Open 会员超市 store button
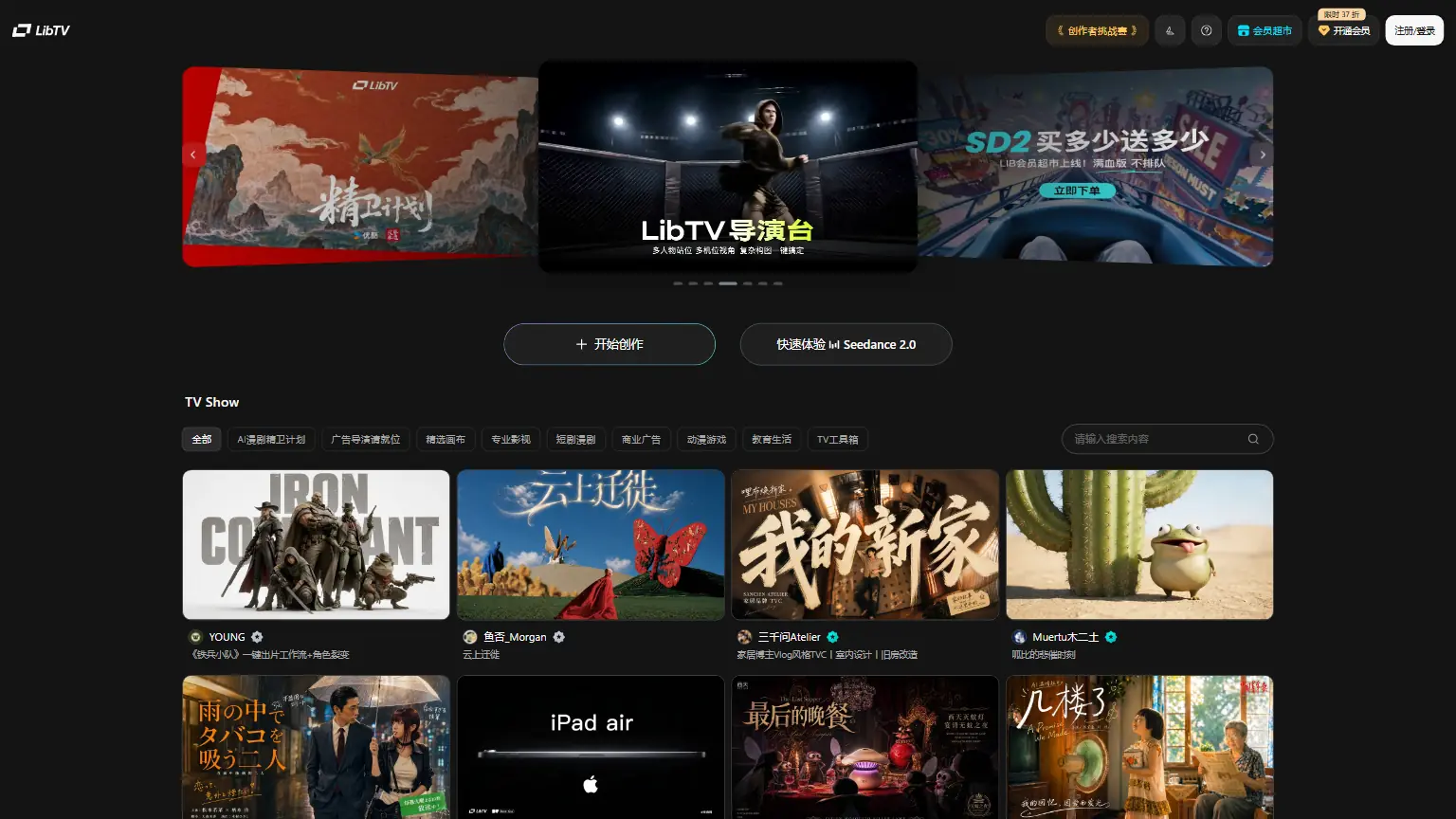This screenshot has height=819, width=1456. 1265,30
